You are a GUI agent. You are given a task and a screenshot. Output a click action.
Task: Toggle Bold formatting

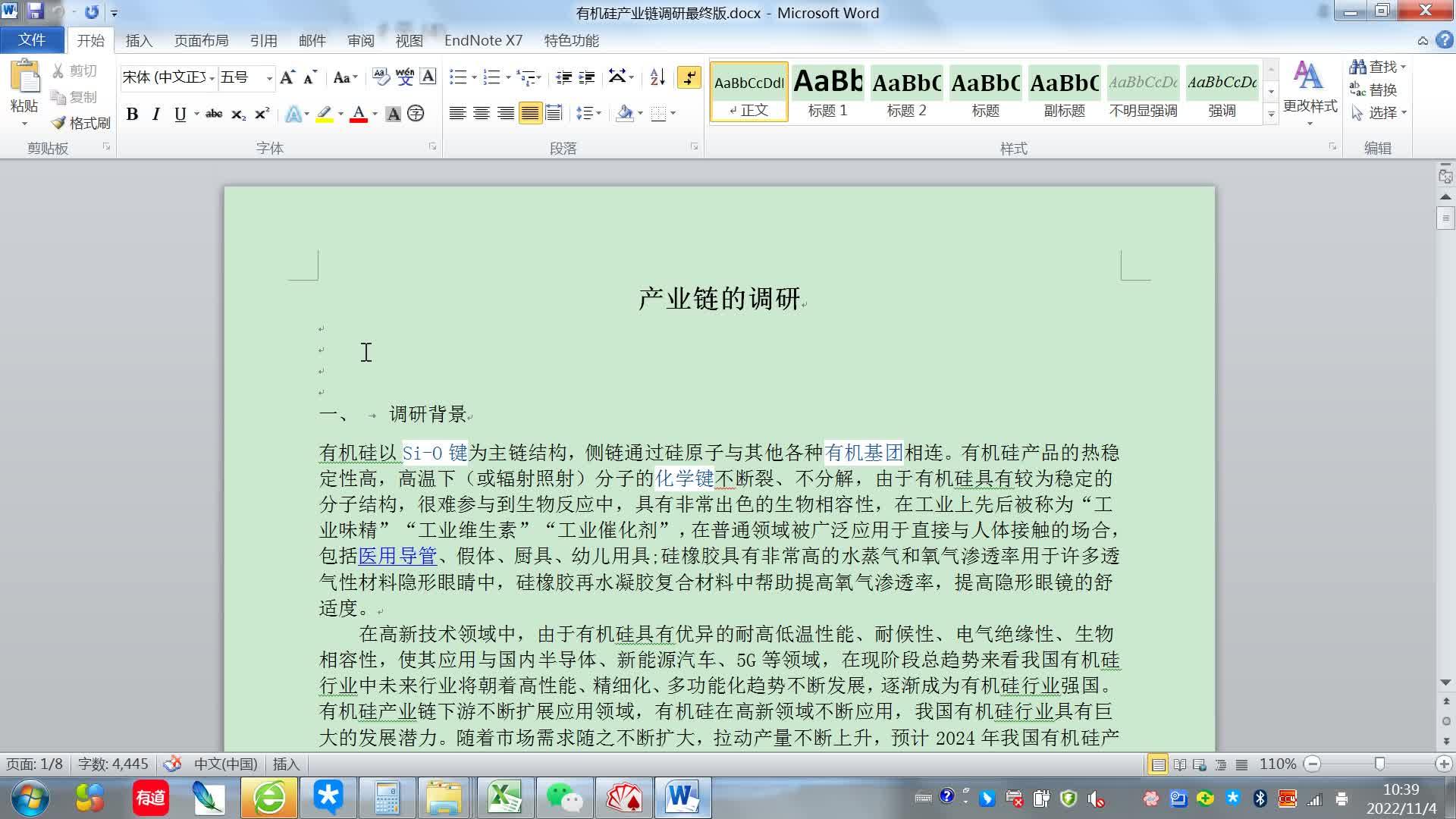click(132, 114)
